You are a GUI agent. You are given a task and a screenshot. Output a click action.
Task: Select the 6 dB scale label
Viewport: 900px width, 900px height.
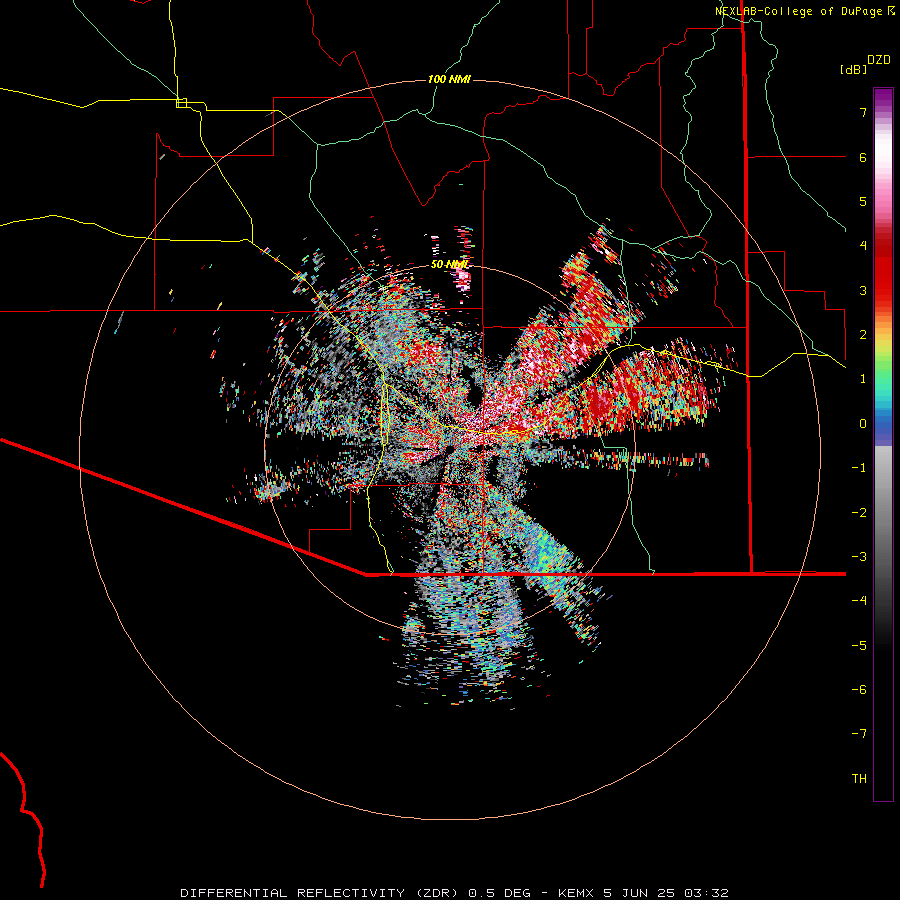click(863, 157)
